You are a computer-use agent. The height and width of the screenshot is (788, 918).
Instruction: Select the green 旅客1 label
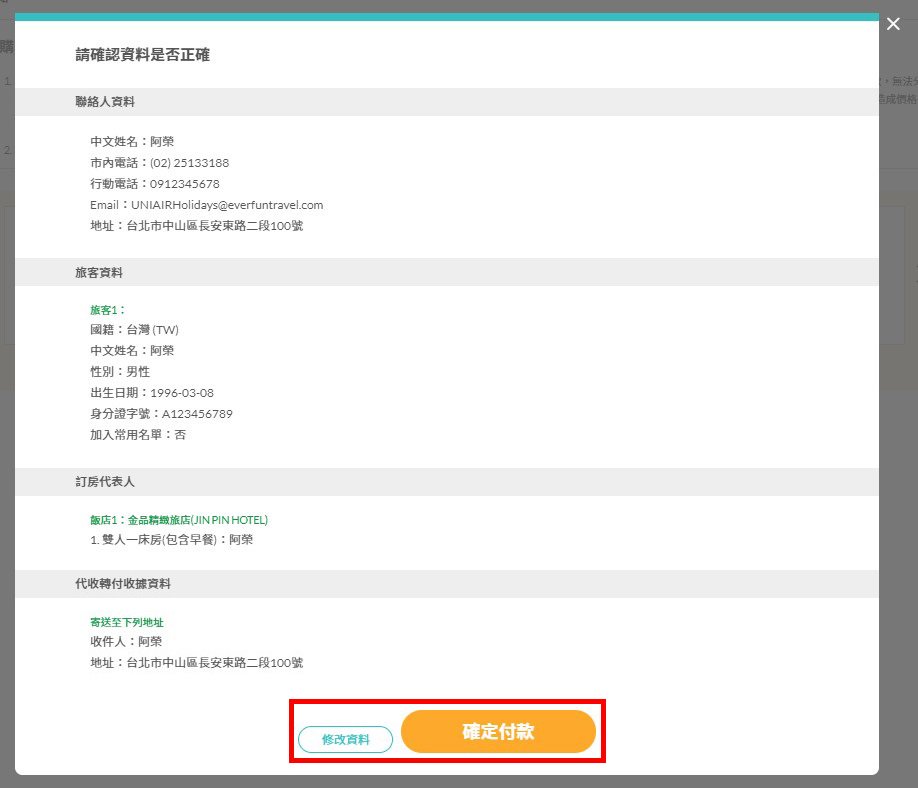[x=108, y=310]
